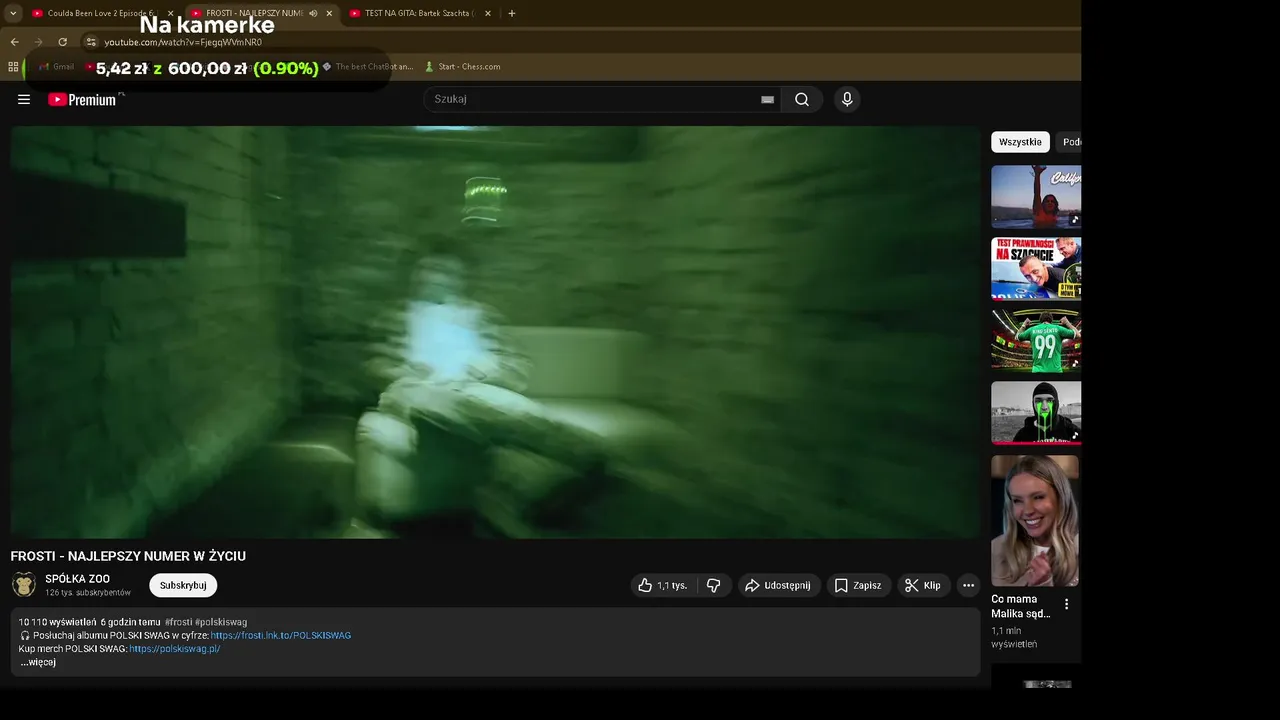Dislike the video with thumbs-down icon

tap(713, 585)
